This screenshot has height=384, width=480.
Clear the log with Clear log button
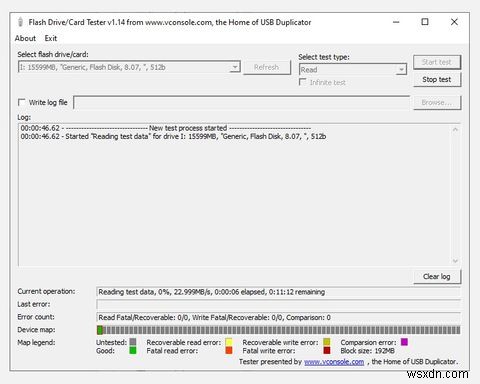(x=437, y=276)
